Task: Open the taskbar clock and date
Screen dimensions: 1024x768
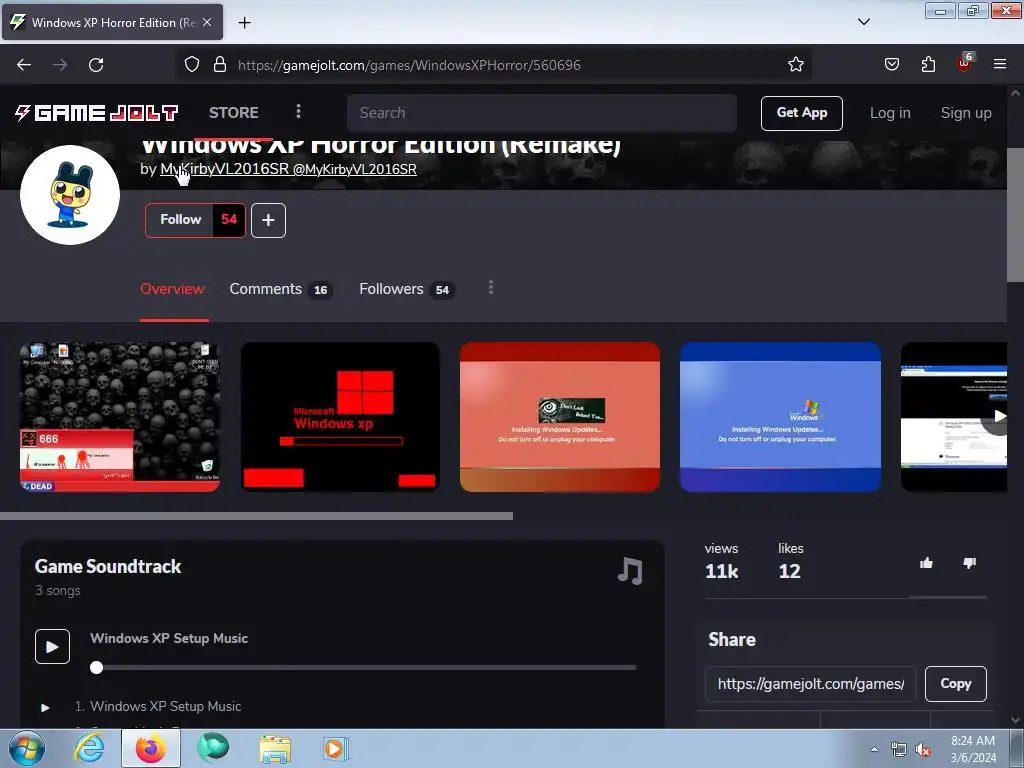Action: pos(972,749)
